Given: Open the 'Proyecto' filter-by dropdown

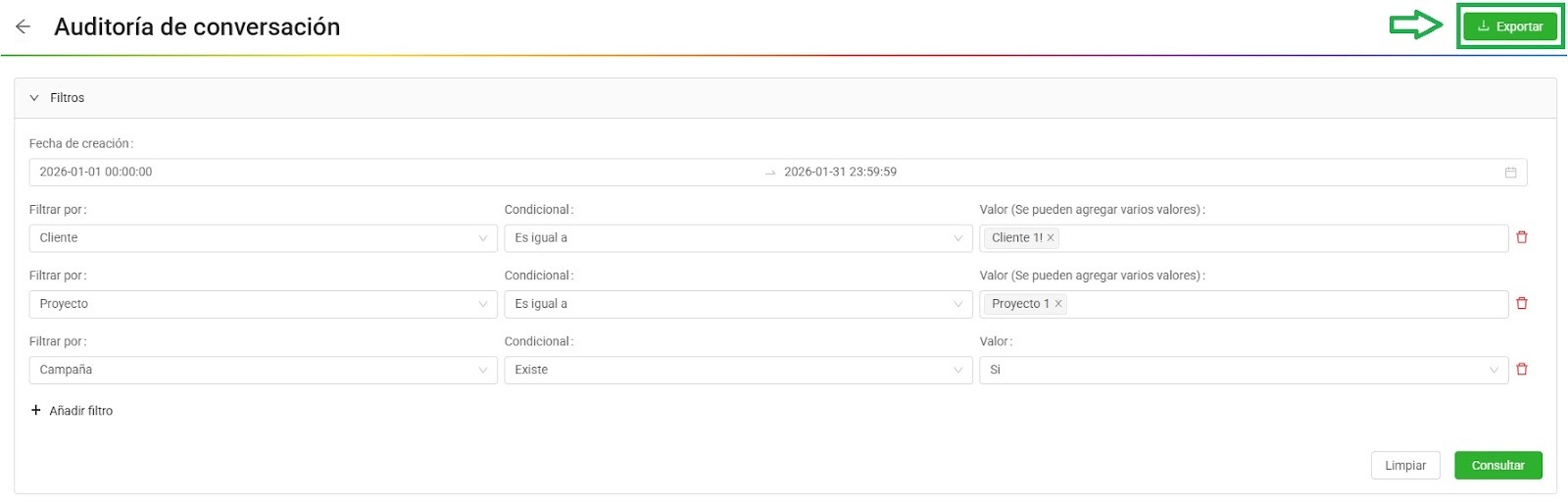Looking at the screenshot, I should point(263,304).
